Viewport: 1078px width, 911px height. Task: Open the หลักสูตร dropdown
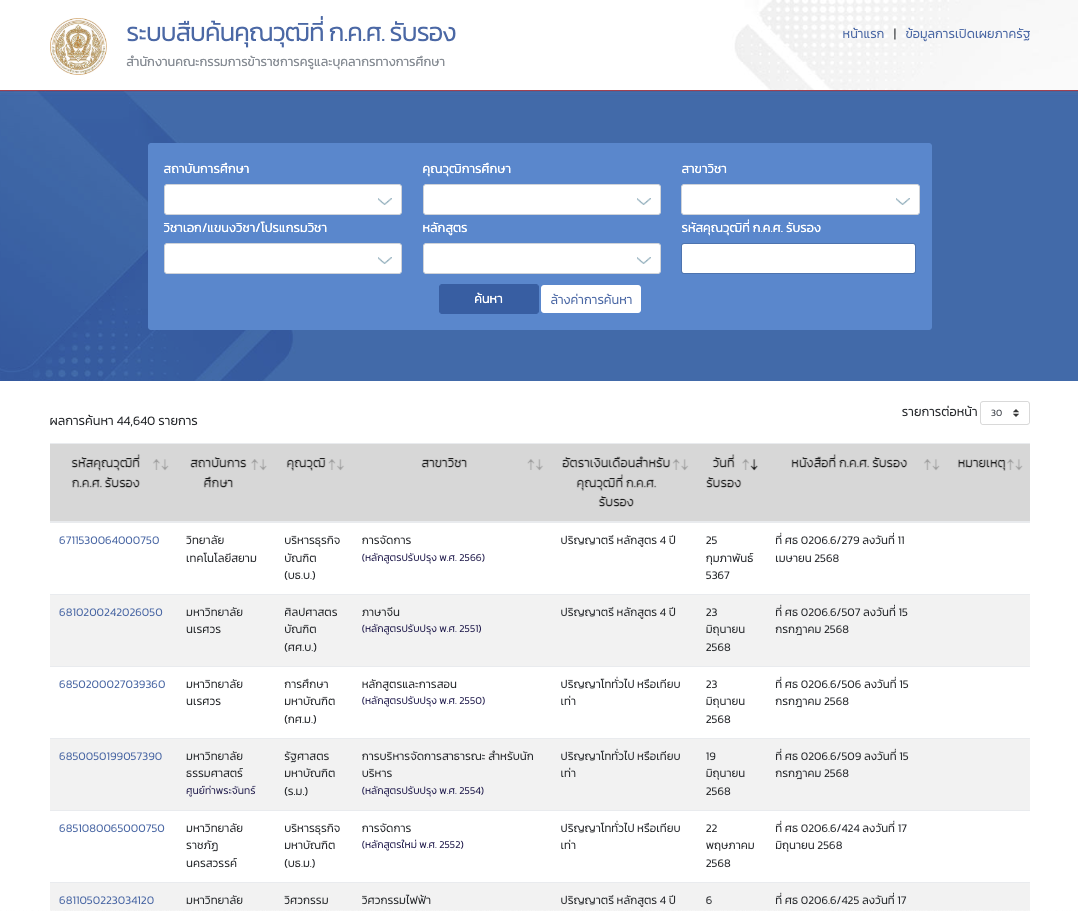(x=542, y=259)
